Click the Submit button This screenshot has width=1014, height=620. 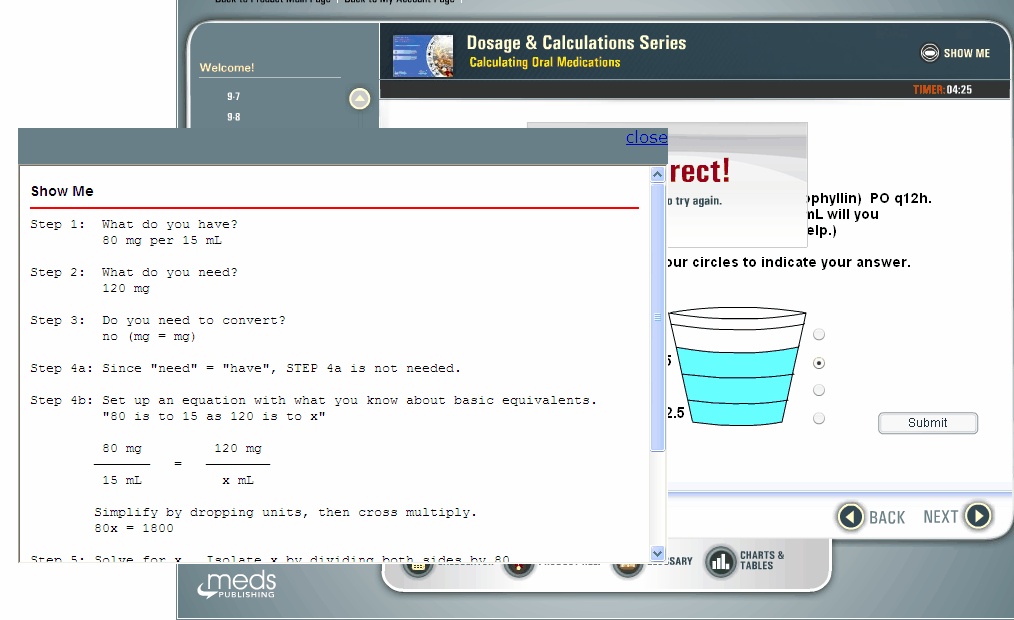click(x=927, y=423)
